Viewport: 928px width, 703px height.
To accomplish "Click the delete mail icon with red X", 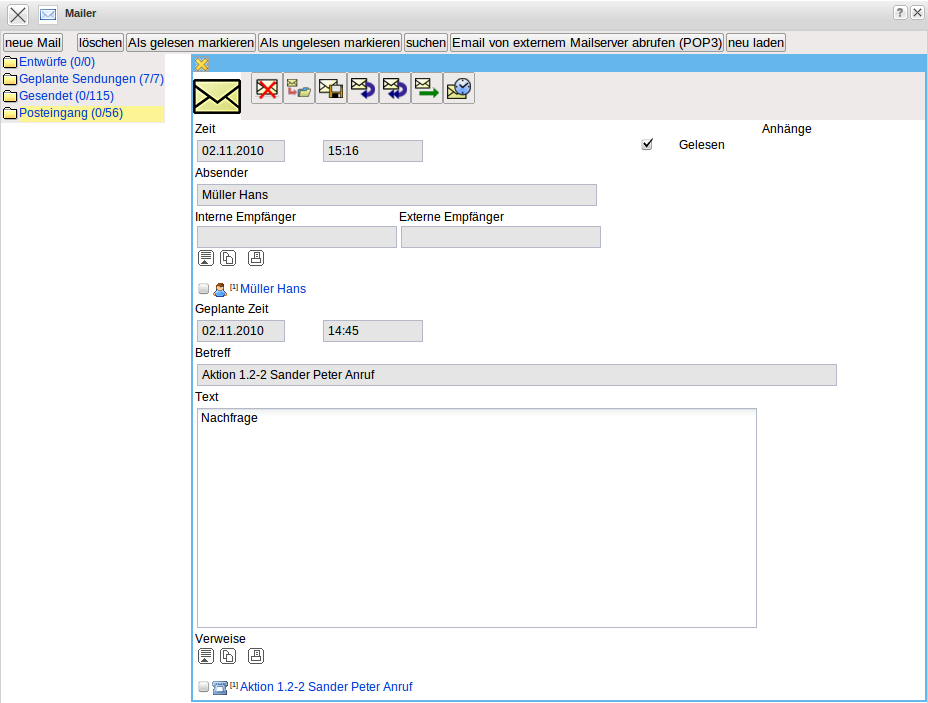I will (267, 88).
